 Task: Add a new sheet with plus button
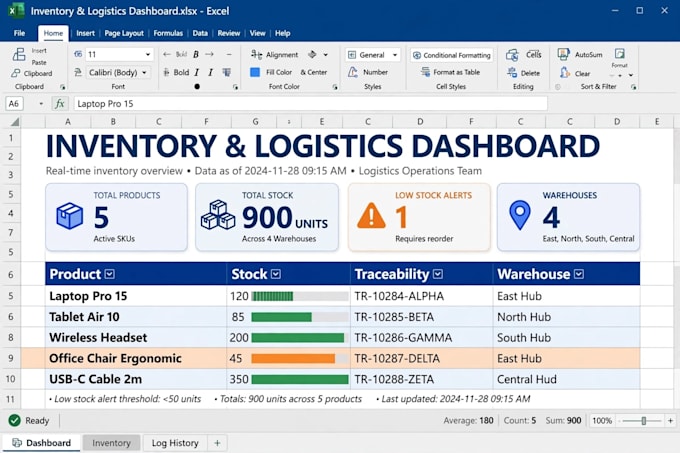[x=217, y=443]
